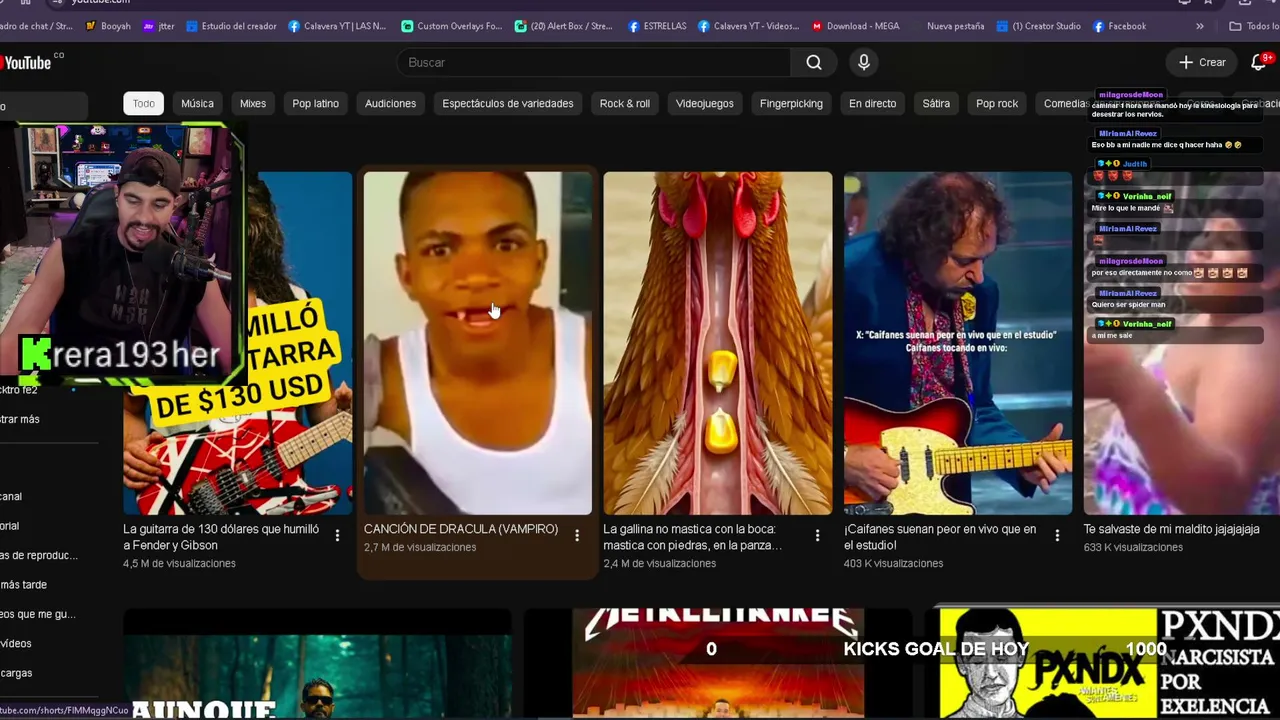This screenshot has height=720, width=1280.
Task: Open the Nueva pestaña bookmark
Action: pos(955,26)
